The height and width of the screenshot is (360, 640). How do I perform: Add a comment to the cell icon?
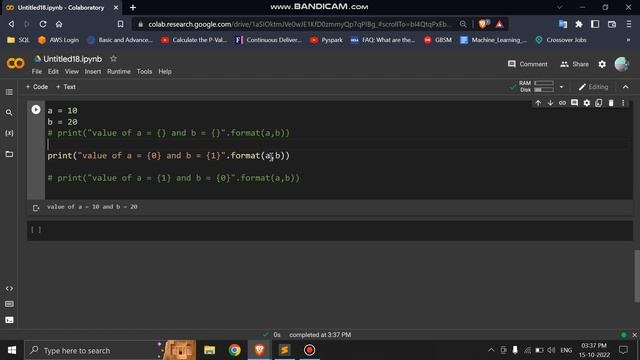tap(574, 103)
